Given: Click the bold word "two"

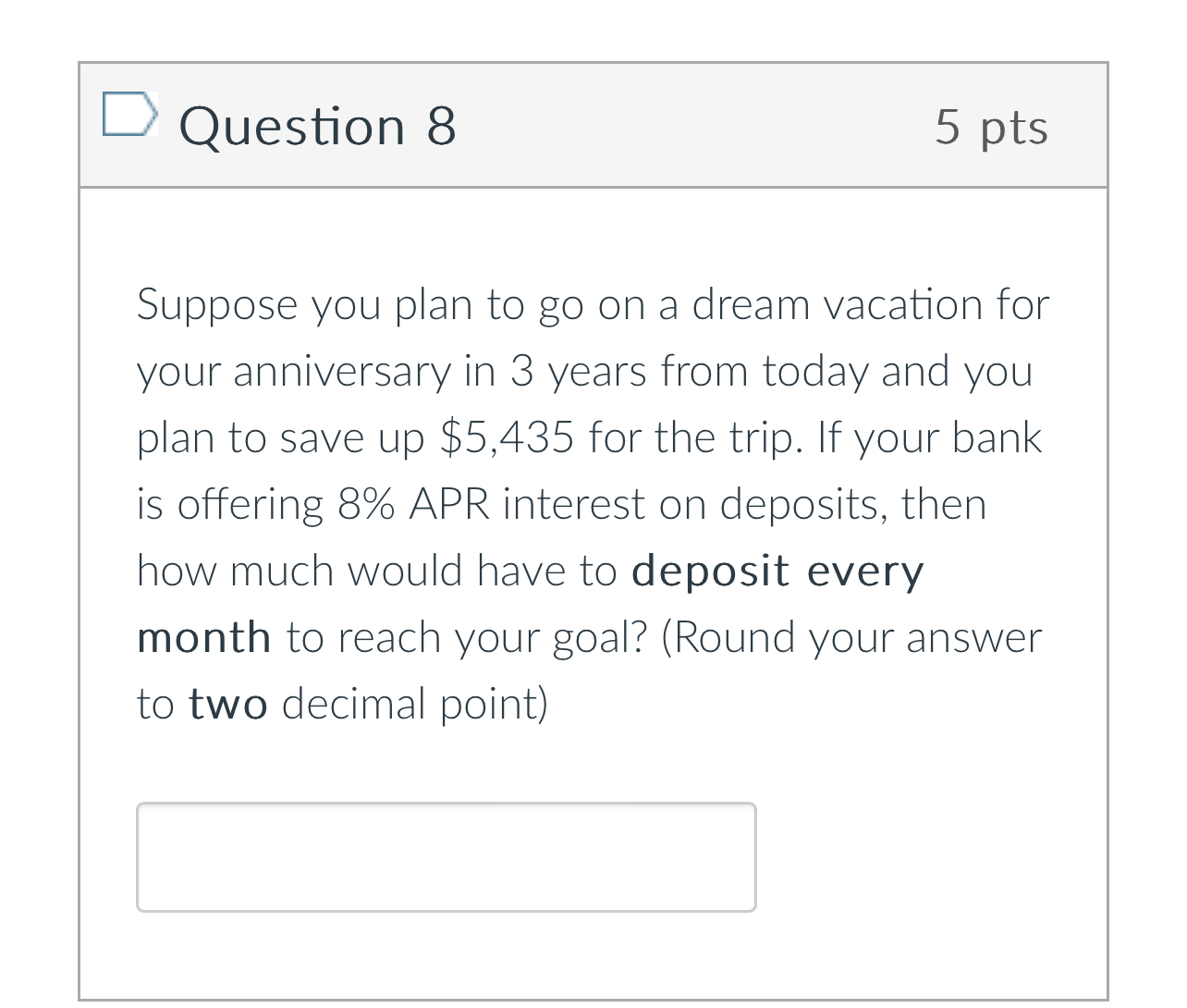Looking at the screenshot, I should (228, 704).
